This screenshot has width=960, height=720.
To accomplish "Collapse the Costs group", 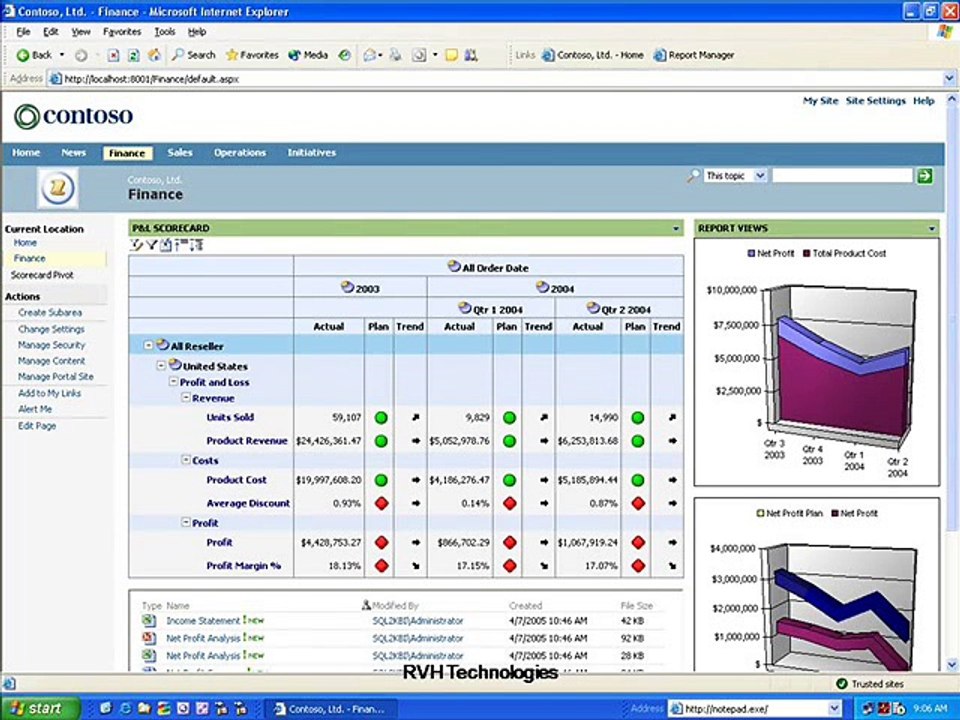I will tap(186, 460).
